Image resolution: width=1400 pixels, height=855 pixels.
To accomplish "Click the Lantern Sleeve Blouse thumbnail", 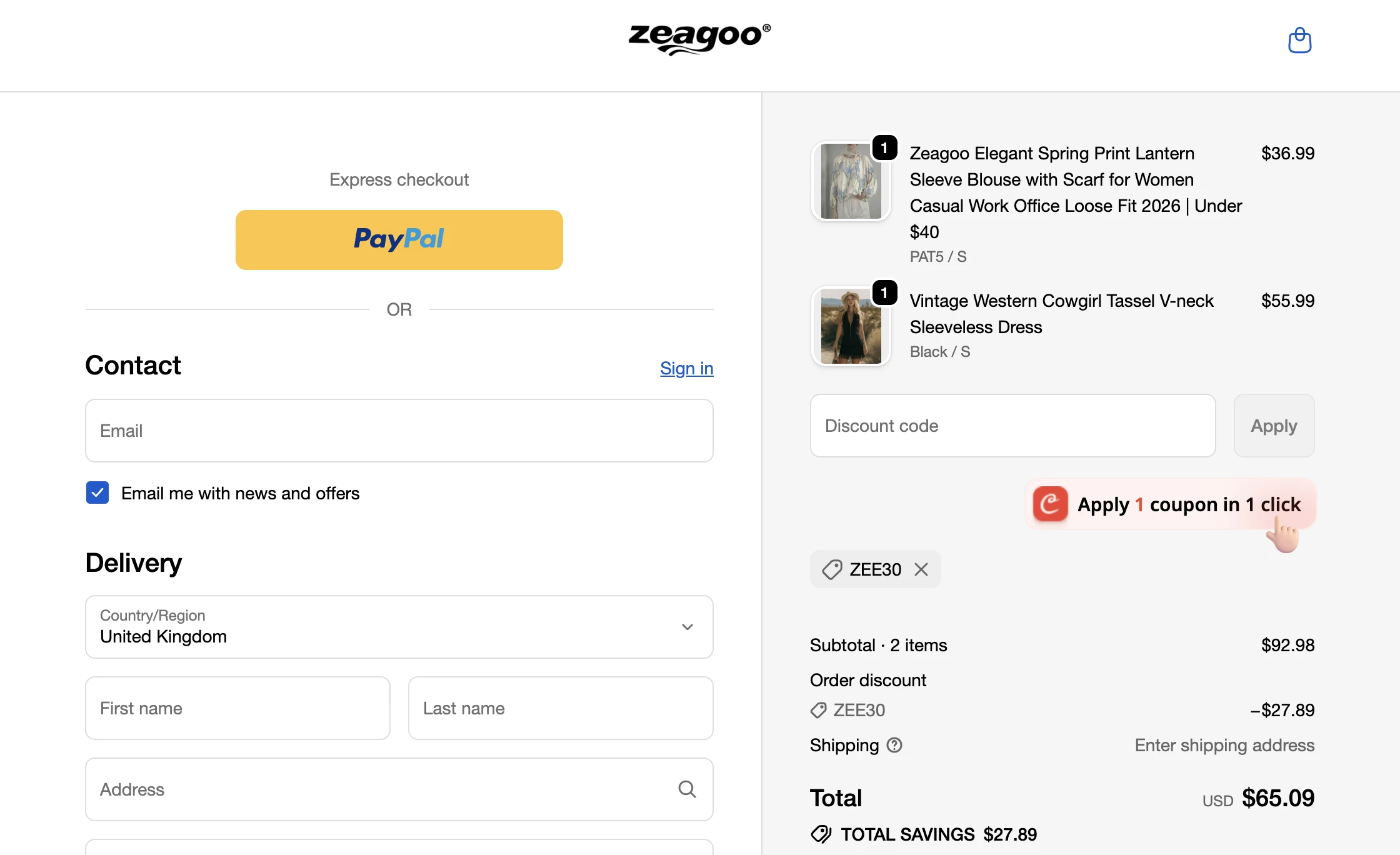I will pos(851,181).
